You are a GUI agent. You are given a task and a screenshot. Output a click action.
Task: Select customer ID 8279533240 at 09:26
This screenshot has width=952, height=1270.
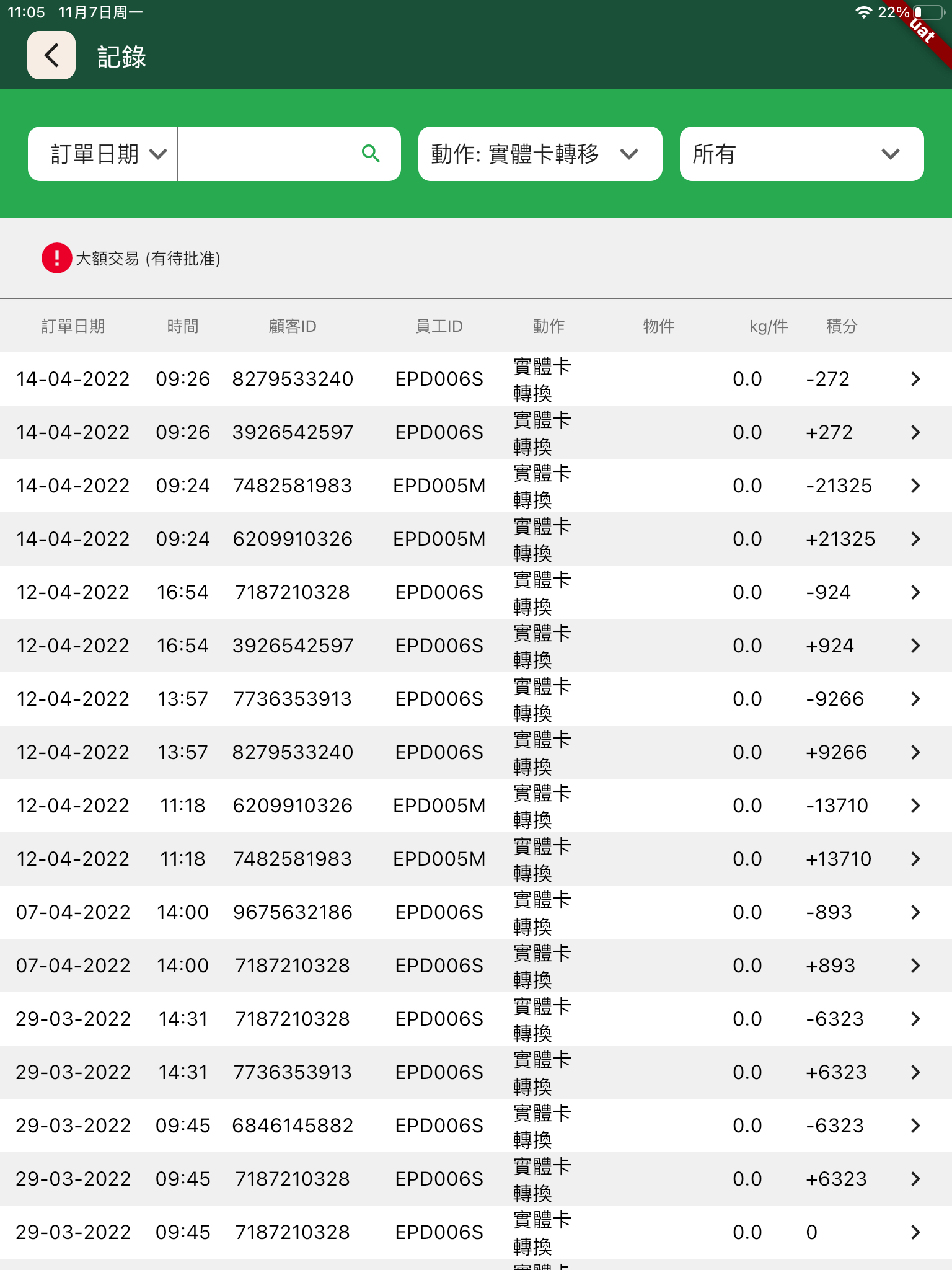(x=293, y=379)
